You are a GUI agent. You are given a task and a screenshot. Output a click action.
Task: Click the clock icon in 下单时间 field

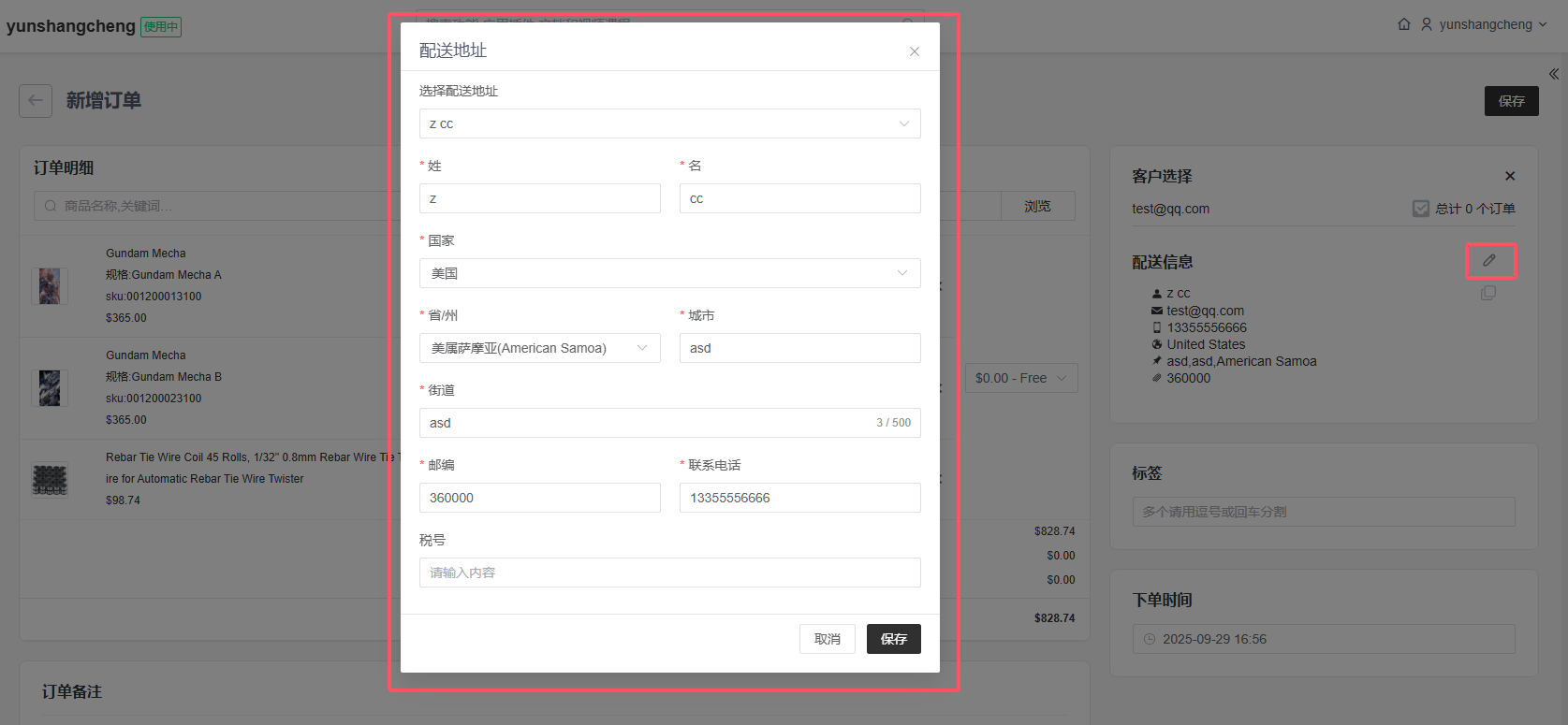(1150, 639)
